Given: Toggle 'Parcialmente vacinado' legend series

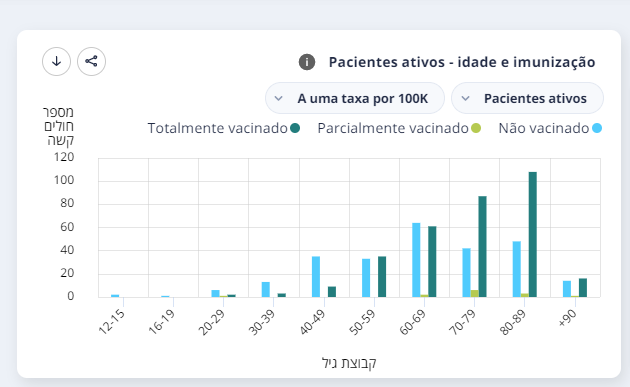Looking at the screenshot, I should coord(399,128).
